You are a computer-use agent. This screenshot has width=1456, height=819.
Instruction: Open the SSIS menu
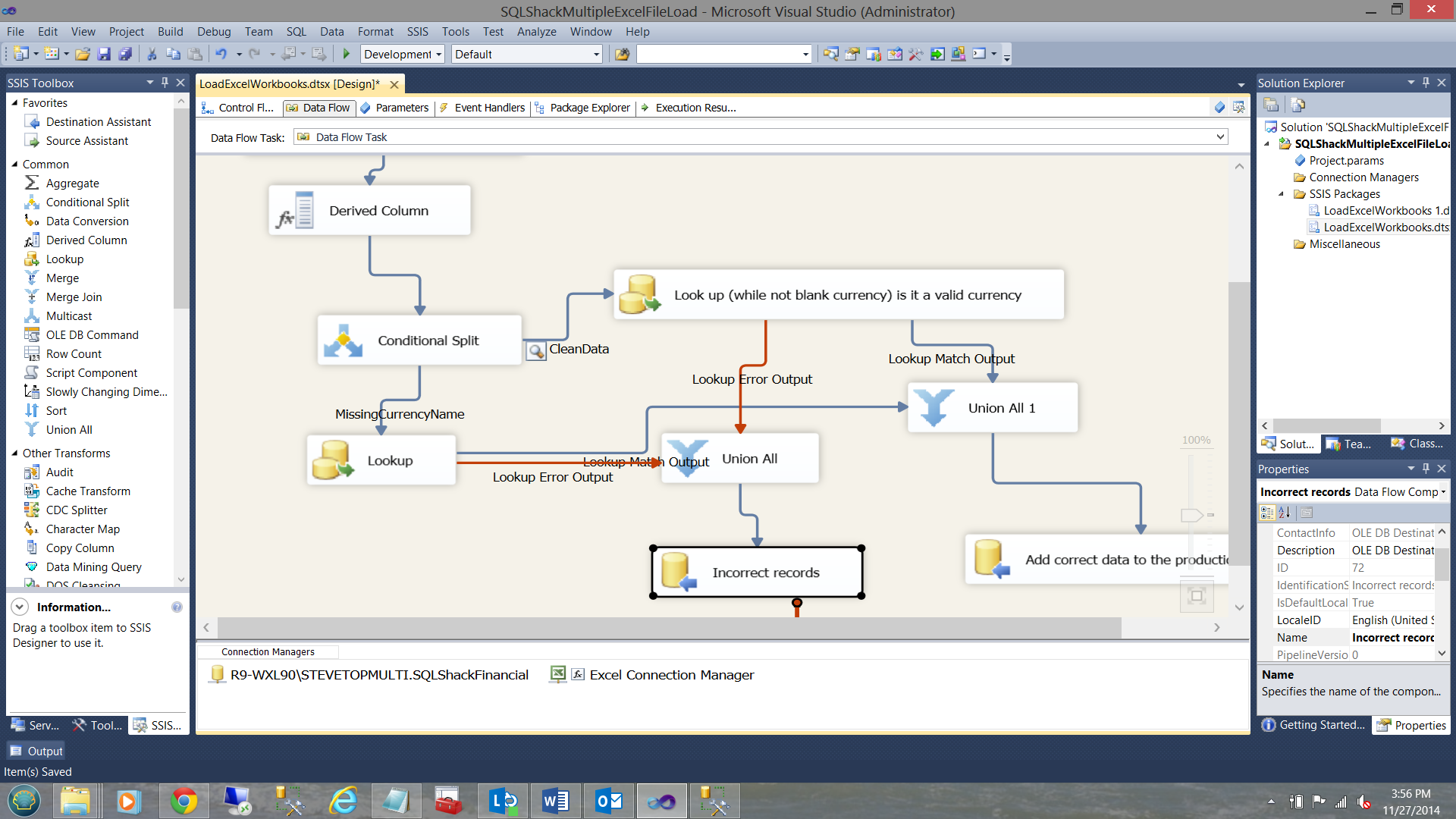[x=417, y=32]
